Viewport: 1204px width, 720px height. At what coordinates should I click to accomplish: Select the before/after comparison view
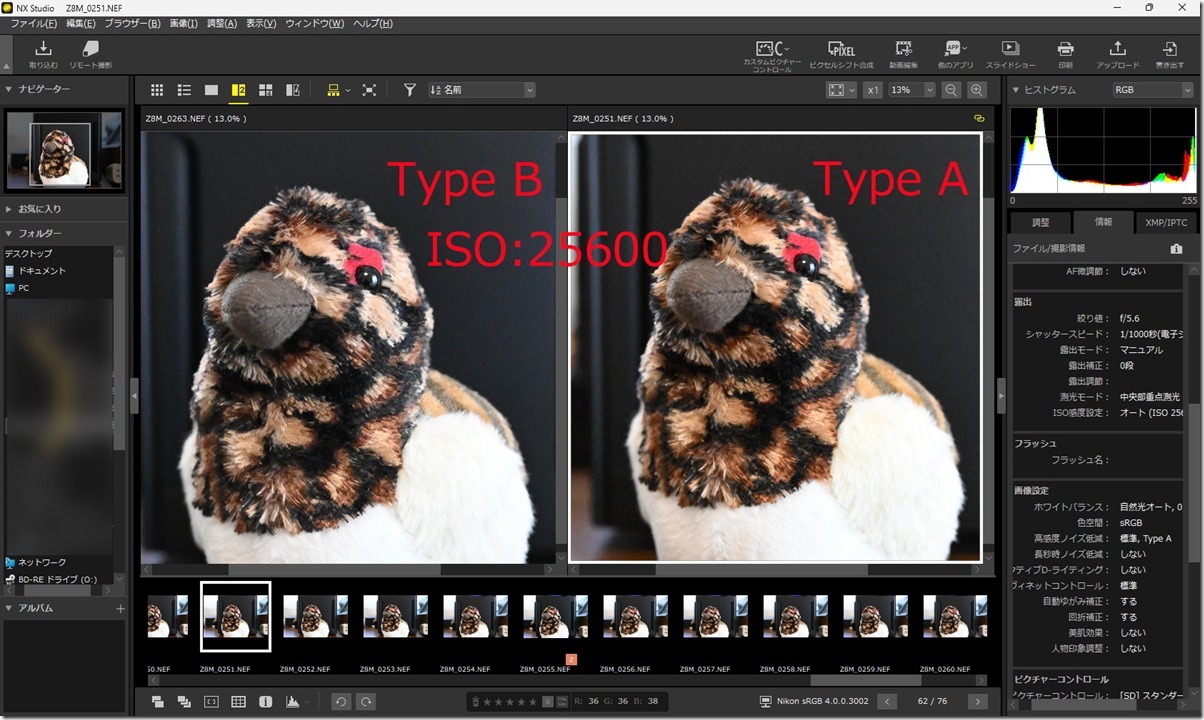(x=293, y=90)
